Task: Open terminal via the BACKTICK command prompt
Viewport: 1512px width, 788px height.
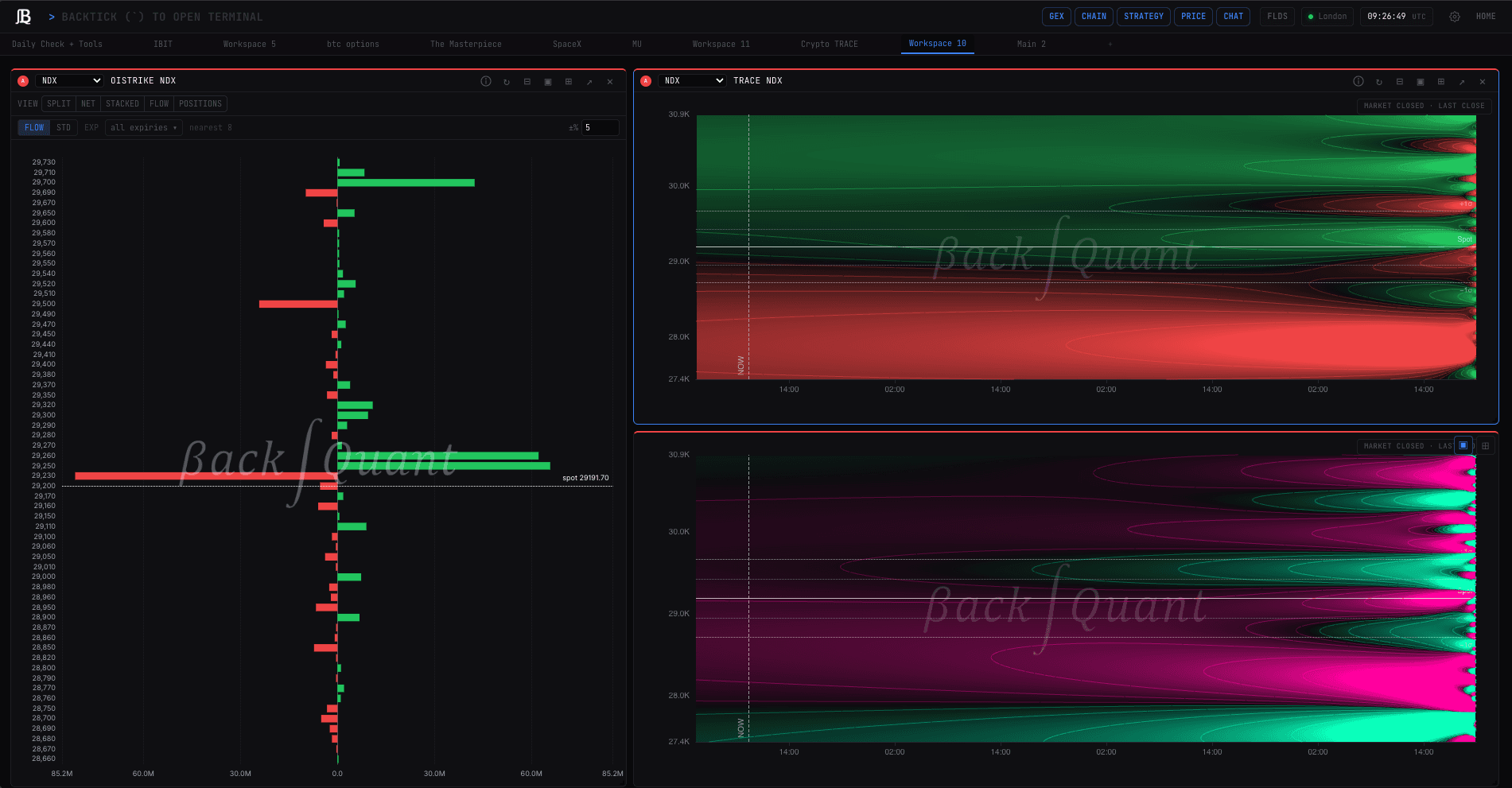Action: coord(155,17)
